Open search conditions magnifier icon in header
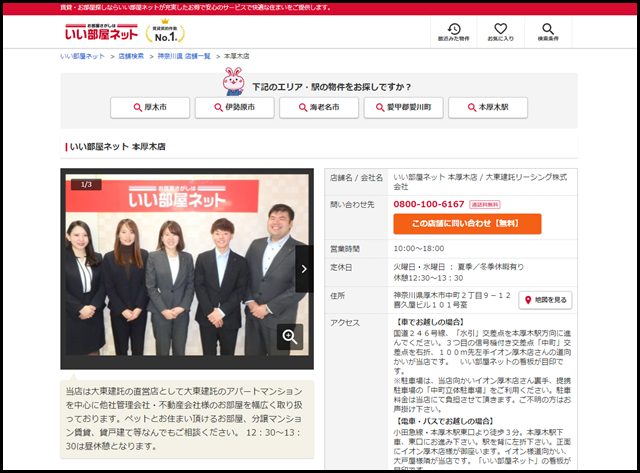This screenshot has width=640, height=473. [x=548, y=32]
